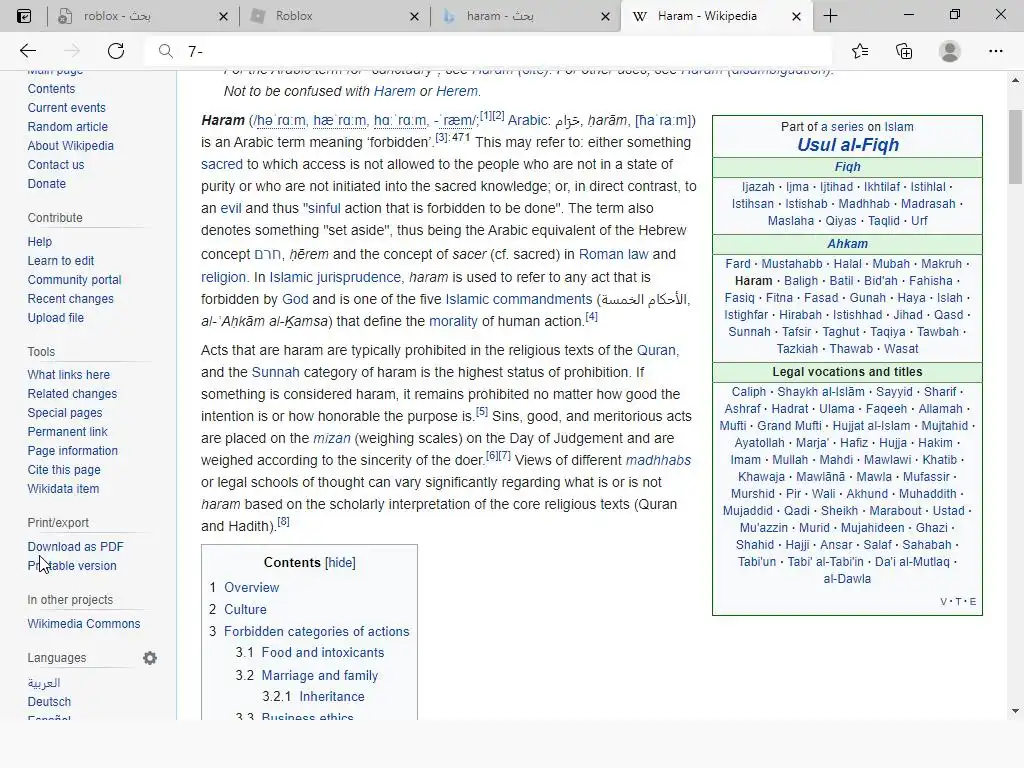This screenshot has width=1024, height=768.
Task: Jump to Forbidden categories of actions section
Action: pos(317,632)
